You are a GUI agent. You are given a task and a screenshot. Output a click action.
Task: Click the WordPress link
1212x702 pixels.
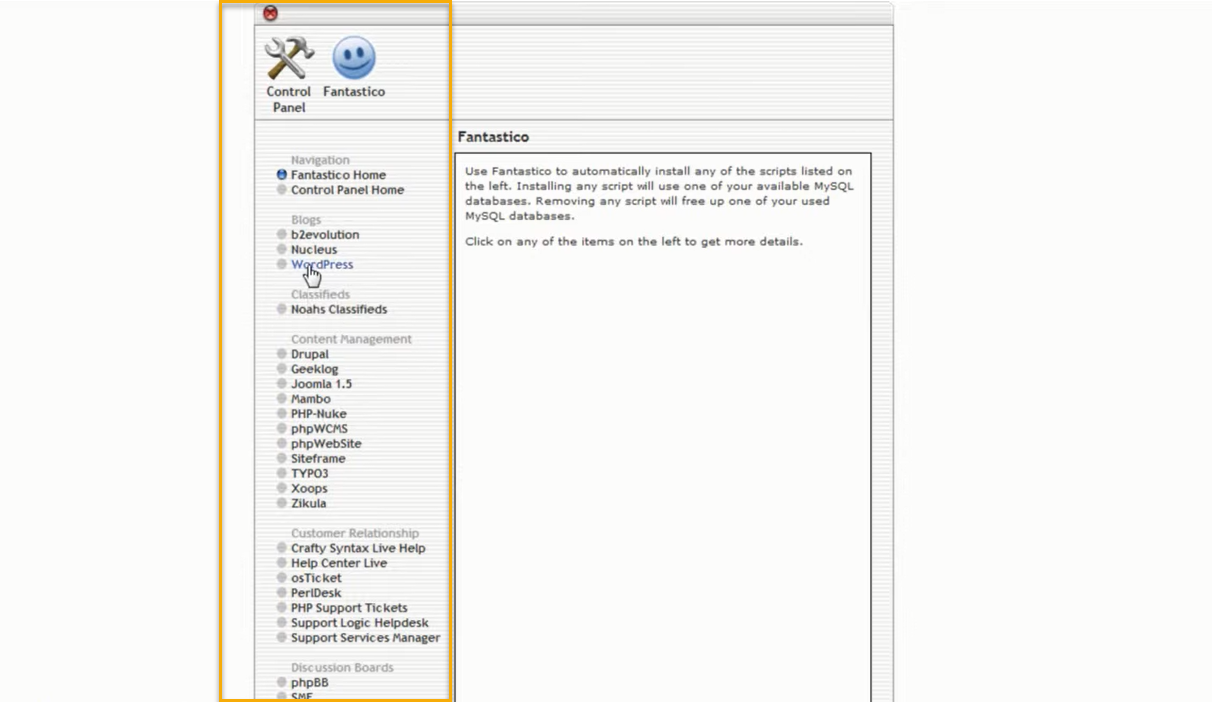point(322,265)
